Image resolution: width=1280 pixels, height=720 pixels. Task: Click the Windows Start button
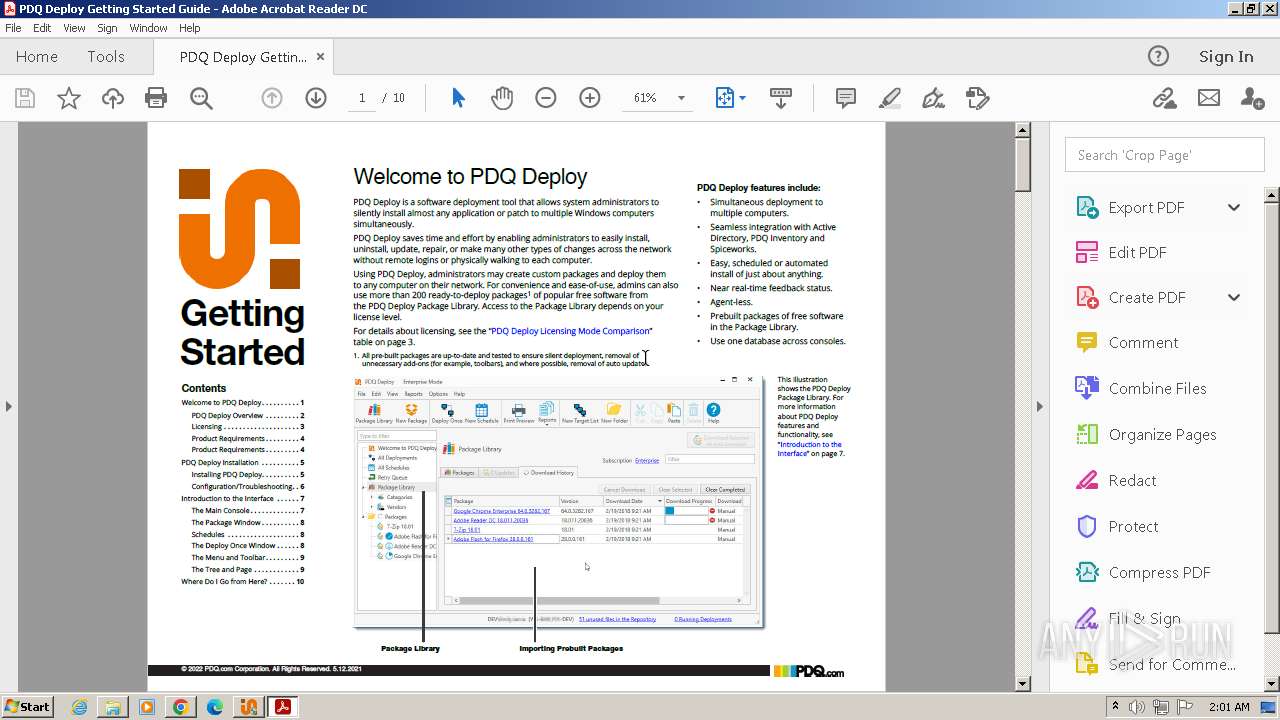[27, 706]
